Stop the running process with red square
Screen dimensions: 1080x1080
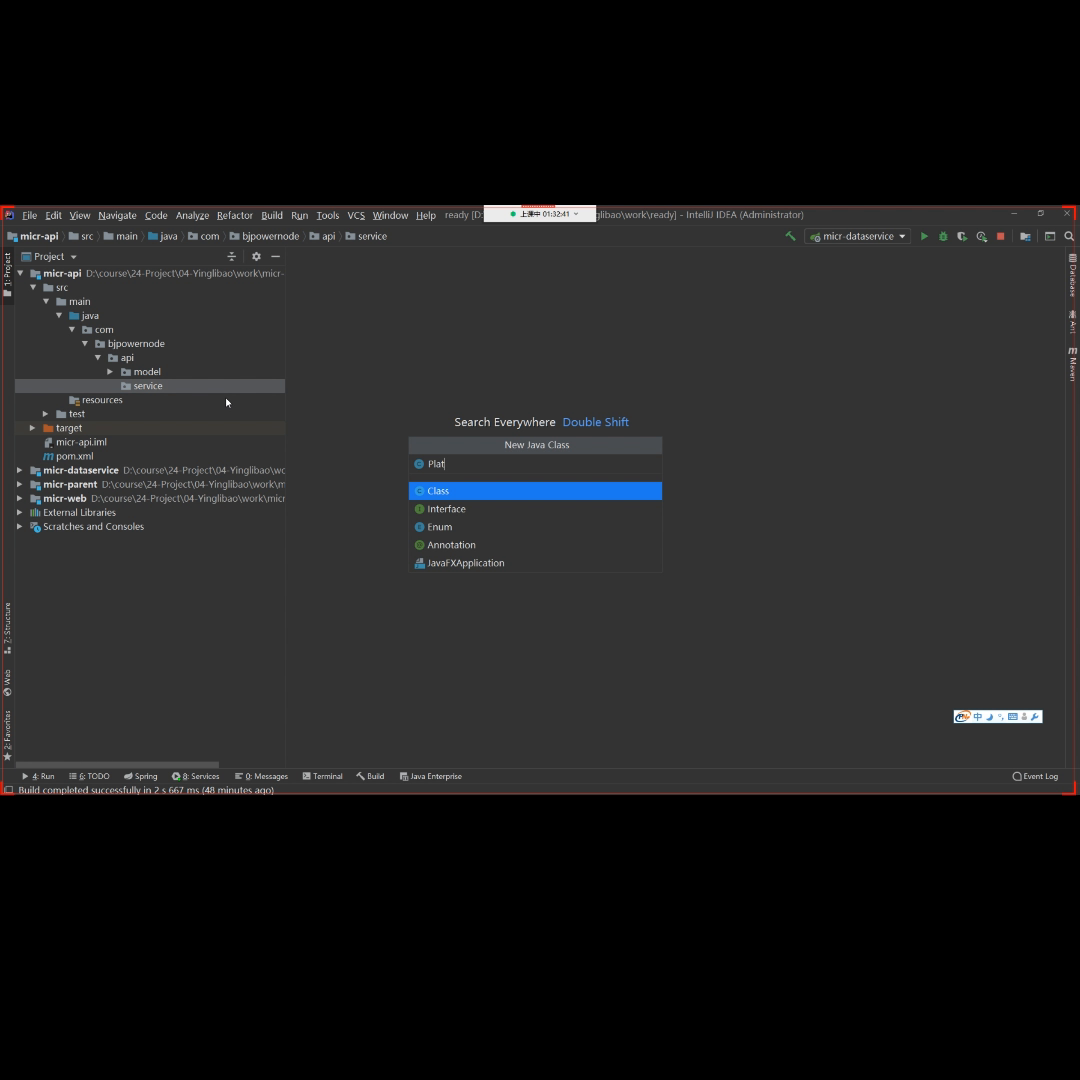[1001, 236]
